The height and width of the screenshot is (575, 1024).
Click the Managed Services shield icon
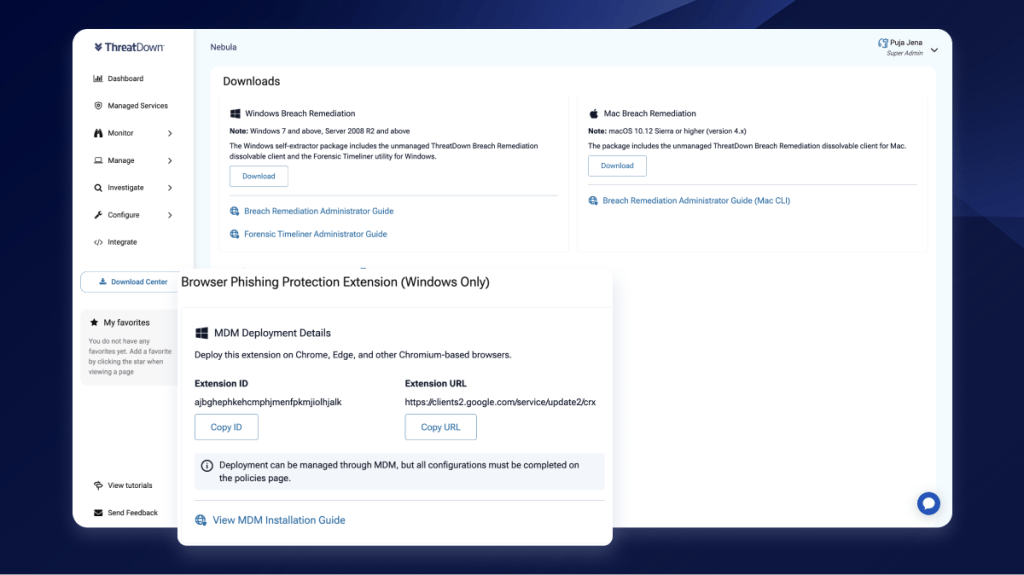coord(98,105)
